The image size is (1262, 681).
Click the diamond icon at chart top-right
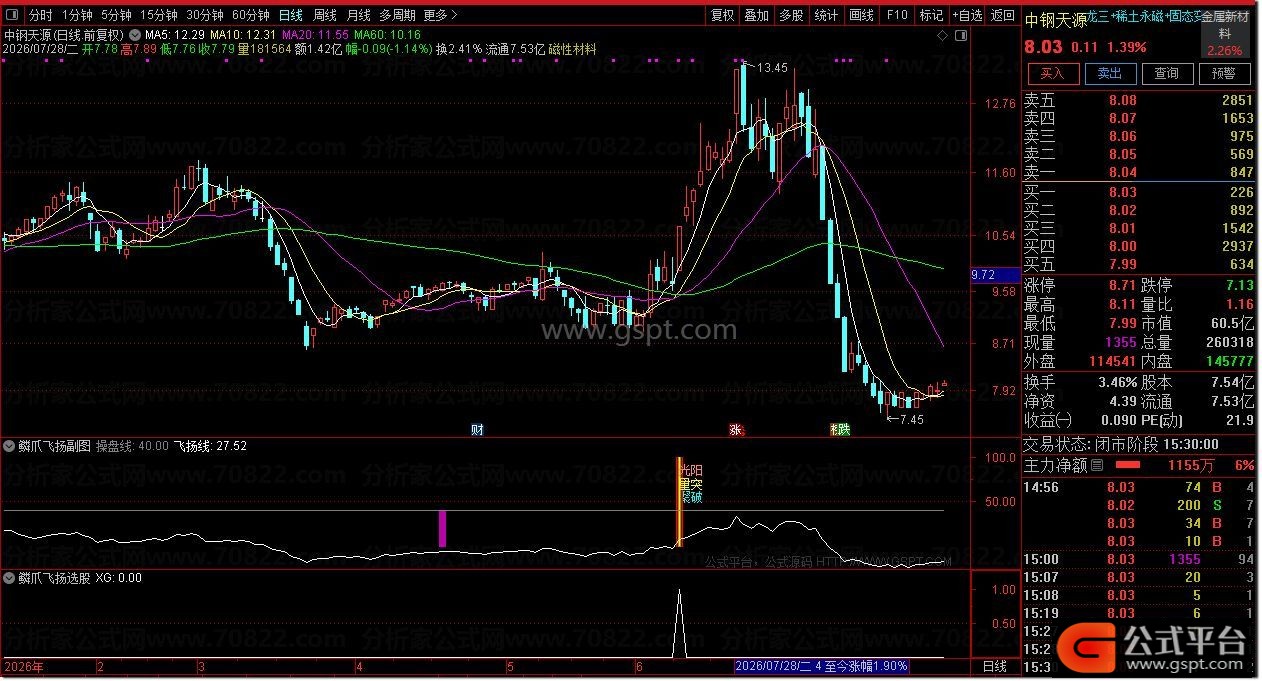click(942, 35)
